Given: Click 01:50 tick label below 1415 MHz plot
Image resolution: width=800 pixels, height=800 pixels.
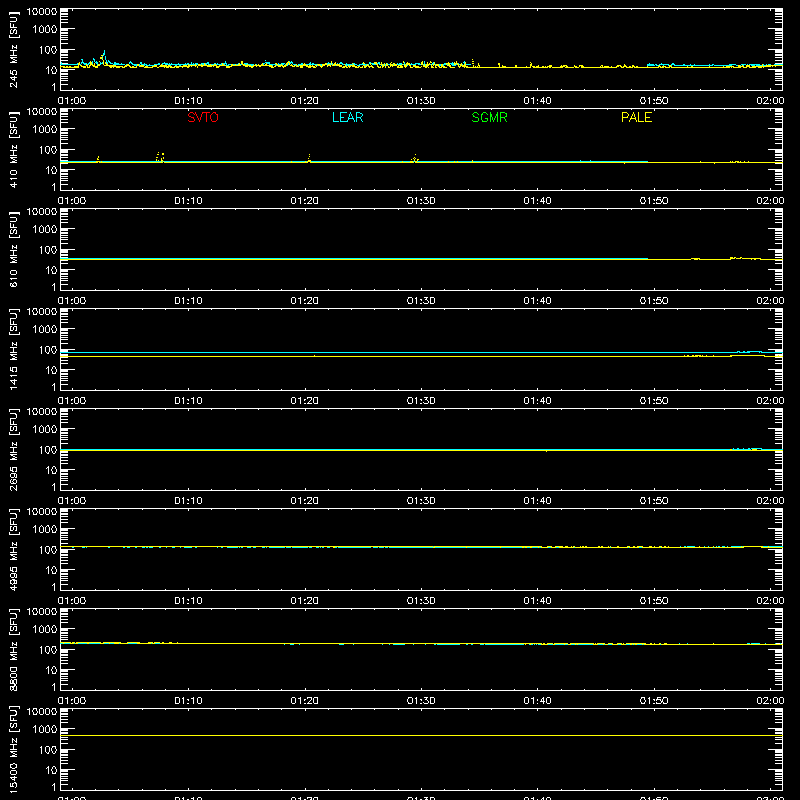Looking at the screenshot, I should 654,401.
